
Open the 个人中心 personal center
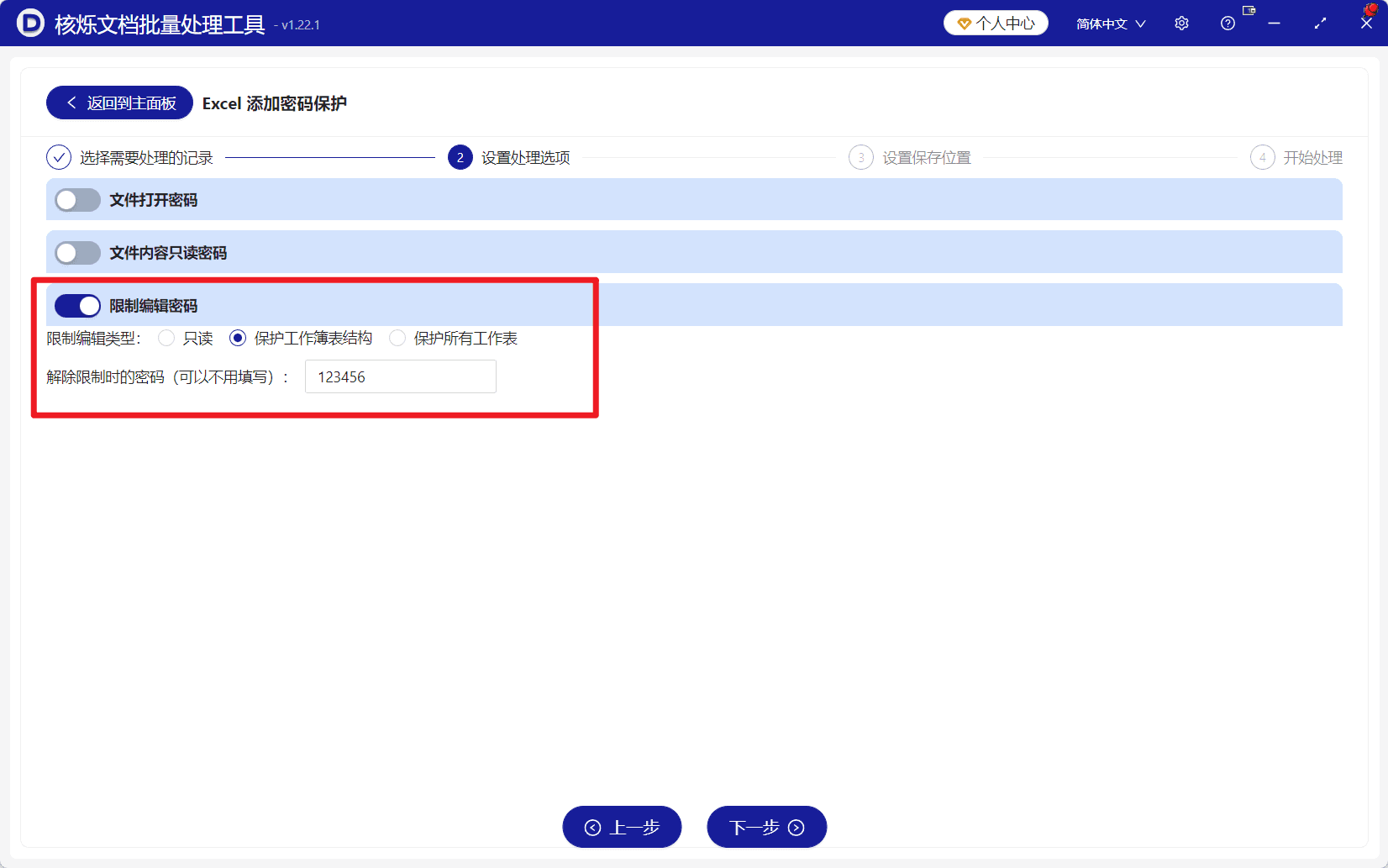pyautogui.click(x=996, y=23)
